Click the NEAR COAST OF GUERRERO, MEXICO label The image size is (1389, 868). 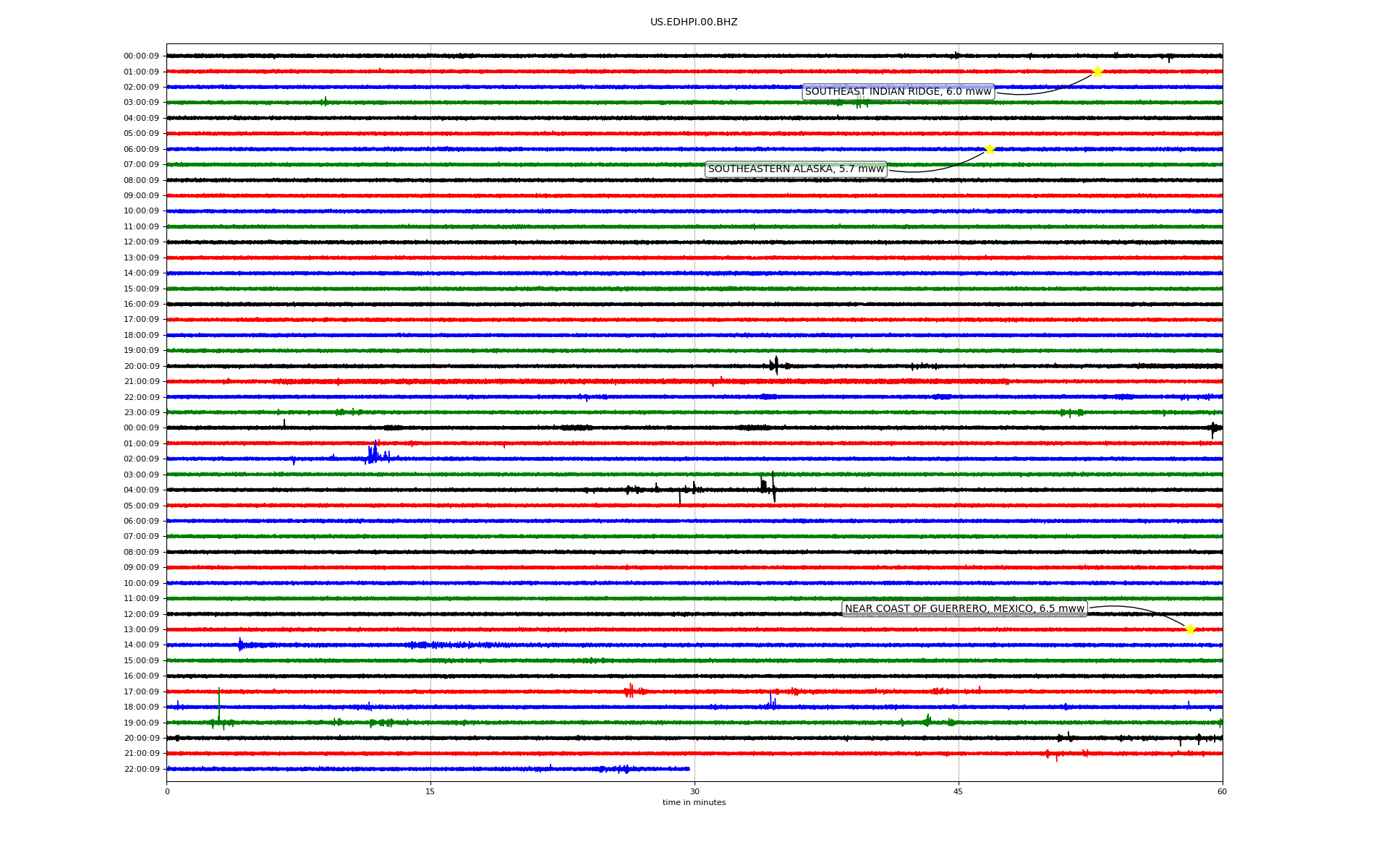(964, 609)
